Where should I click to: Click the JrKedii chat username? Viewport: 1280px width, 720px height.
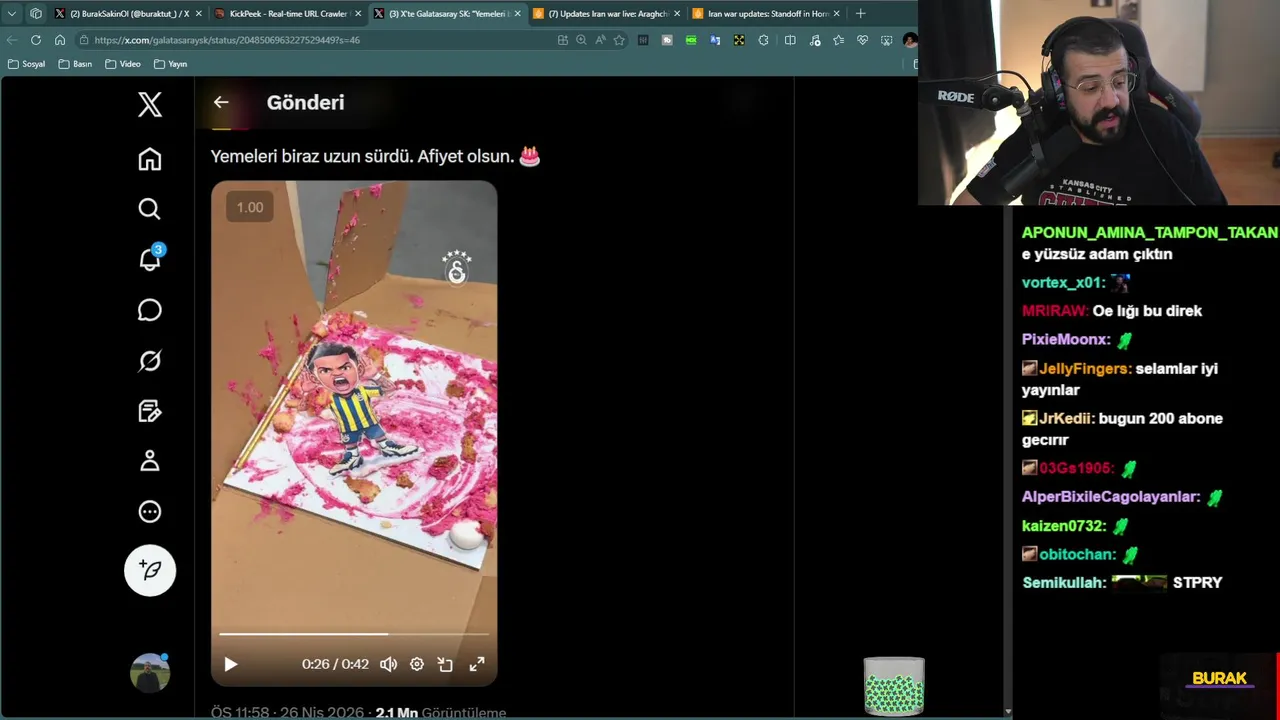click(1066, 419)
